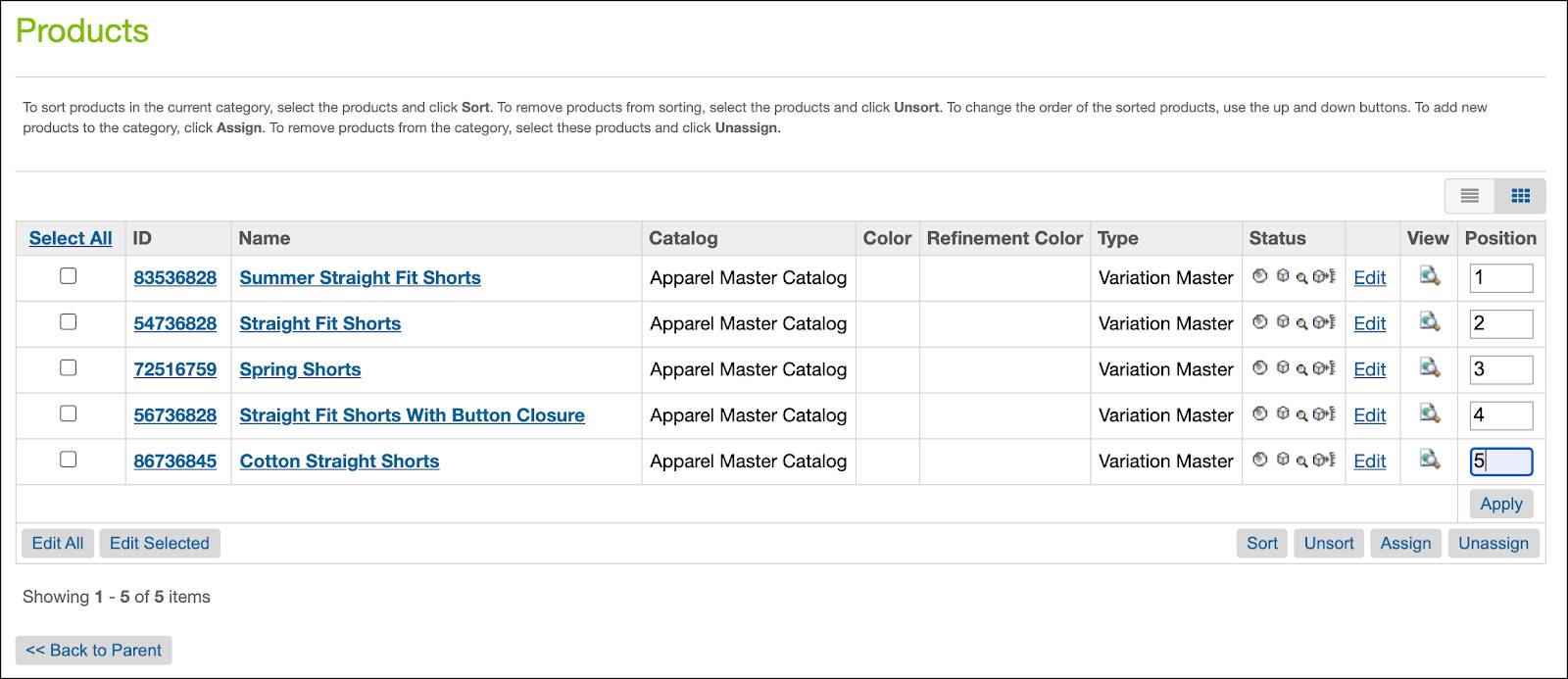The width and height of the screenshot is (1568, 679).
Task: Click magnifier status icon in 56736828 row
Action: click(x=1301, y=416)
